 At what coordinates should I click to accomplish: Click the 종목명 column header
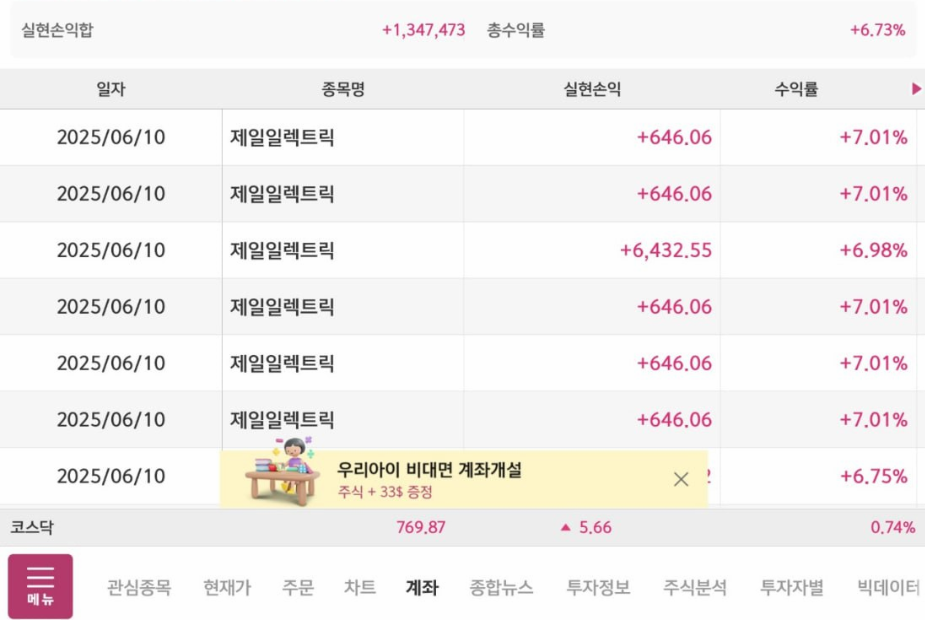pyautogui.click(x=343, y=89)
